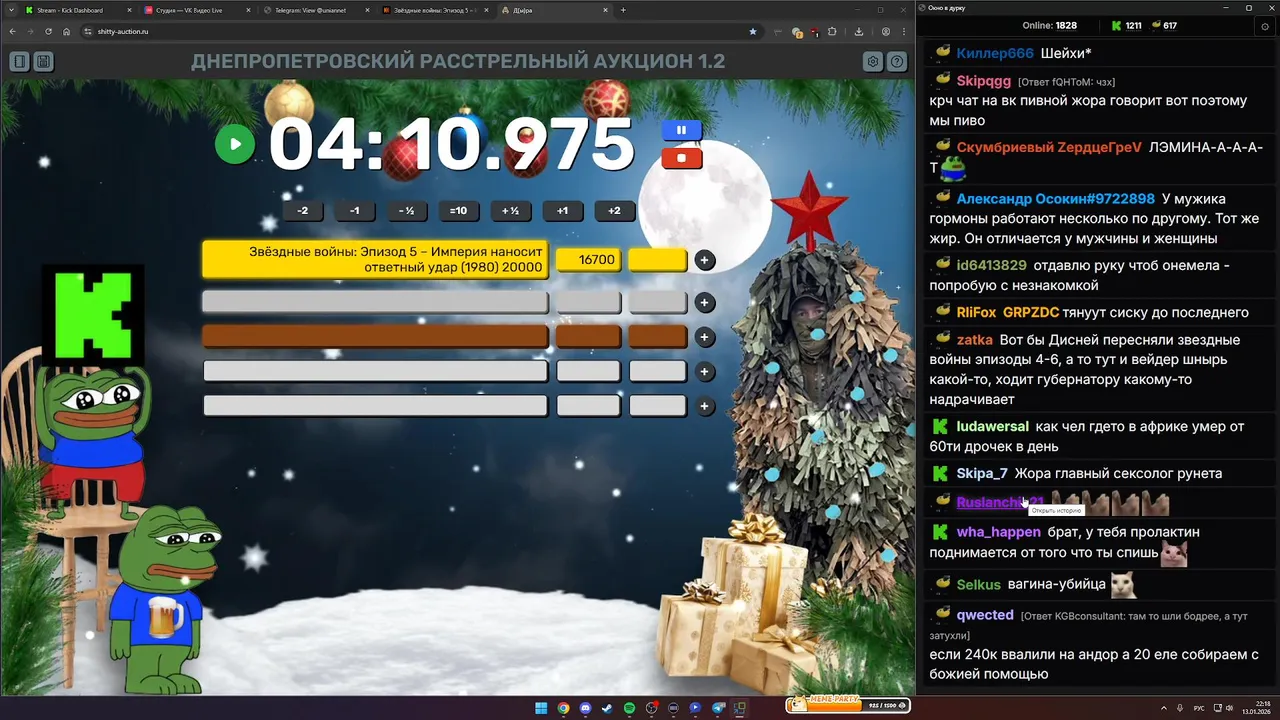Screen dimensions: 1280x720
Task: Click the second row empty lot name field
Action: 375,302
